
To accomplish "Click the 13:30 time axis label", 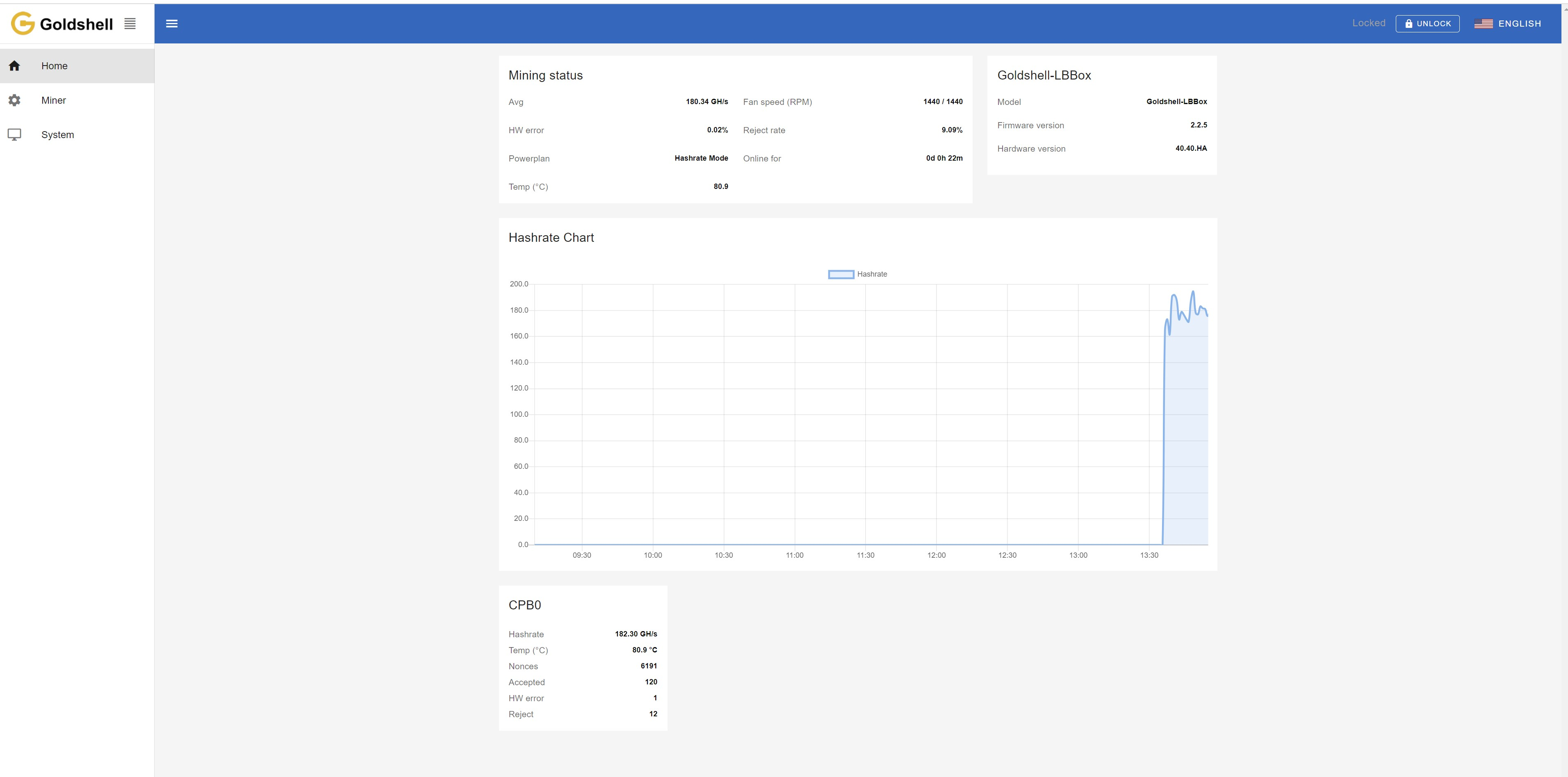I will click(1149, 556).
